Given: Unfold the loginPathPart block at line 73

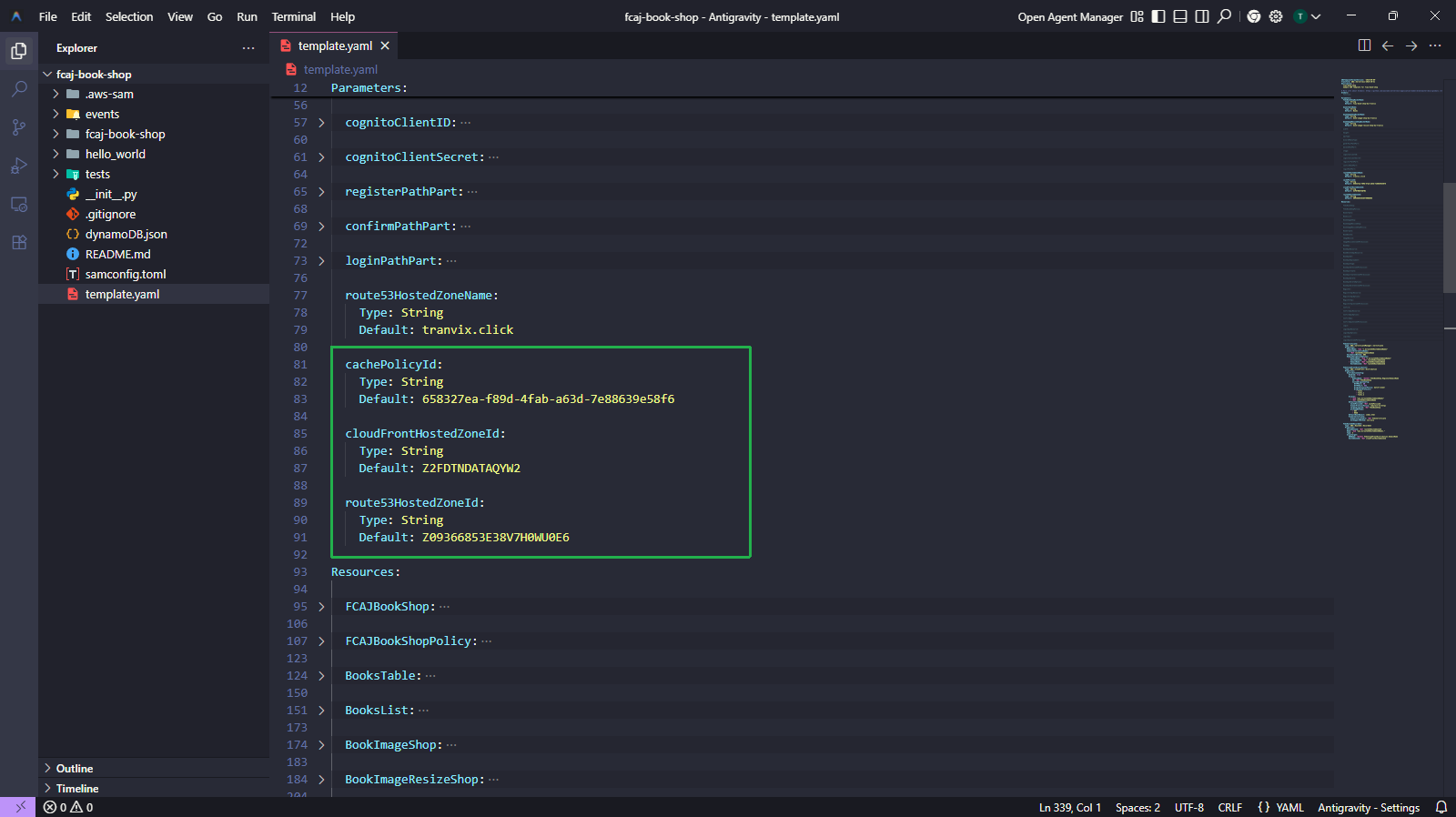Looking at the screenshot, I should tap(321, 261).
